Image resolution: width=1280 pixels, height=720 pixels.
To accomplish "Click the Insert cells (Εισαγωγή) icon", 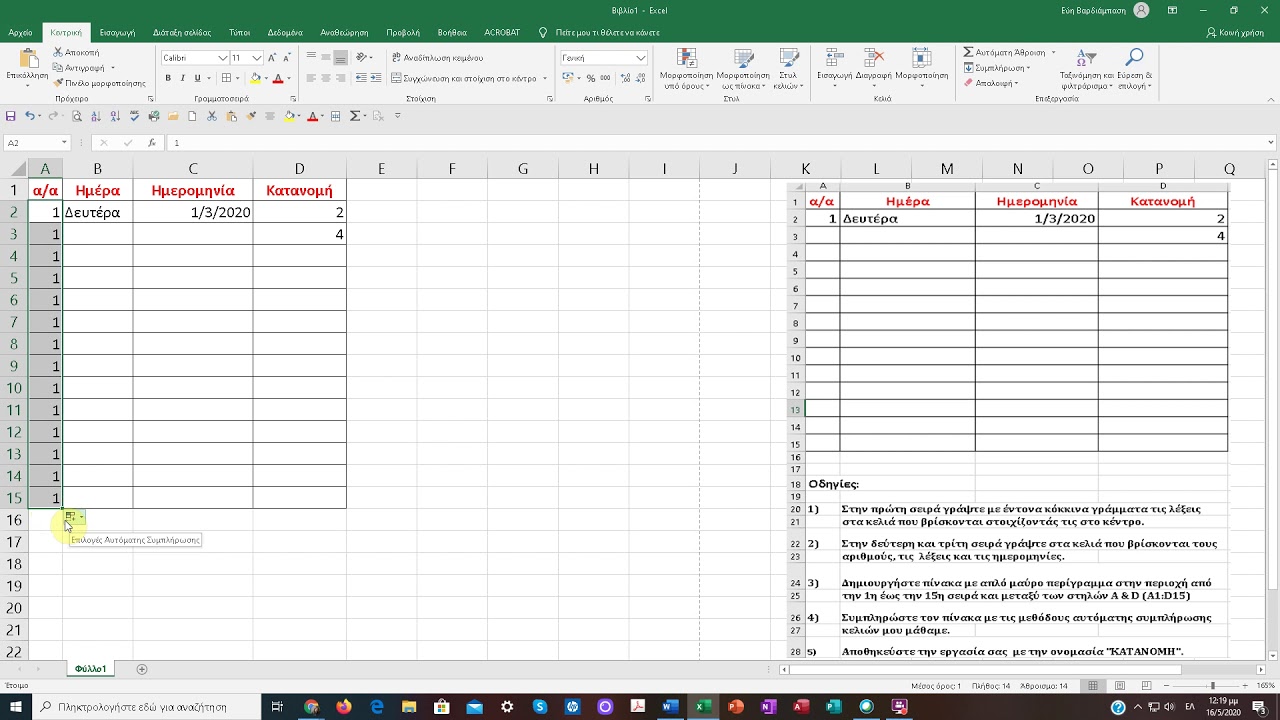I will click(834, 59).
